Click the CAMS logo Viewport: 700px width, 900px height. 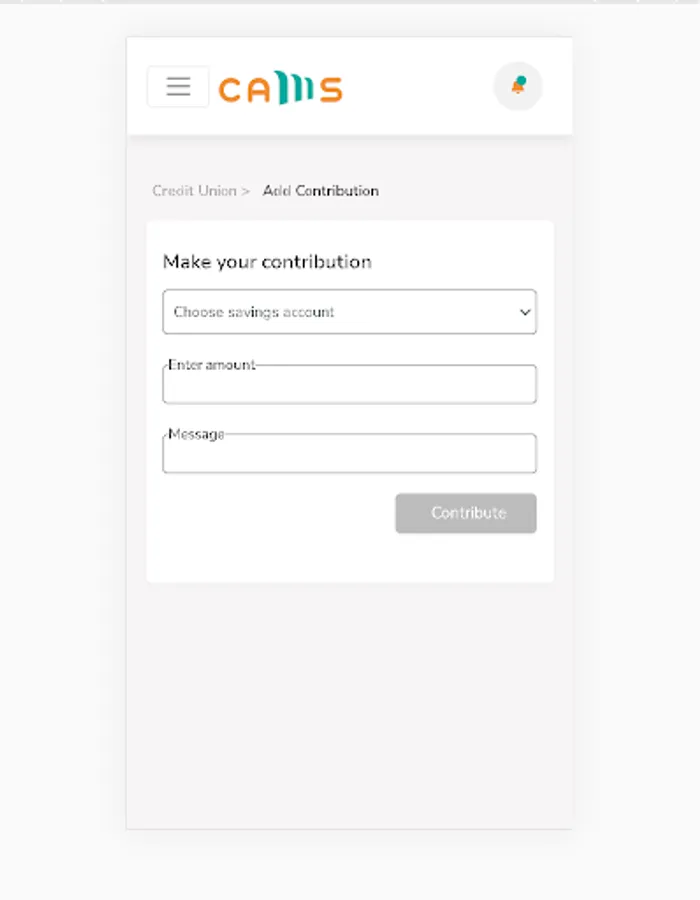pyautogui.click(x=280, y=89)
